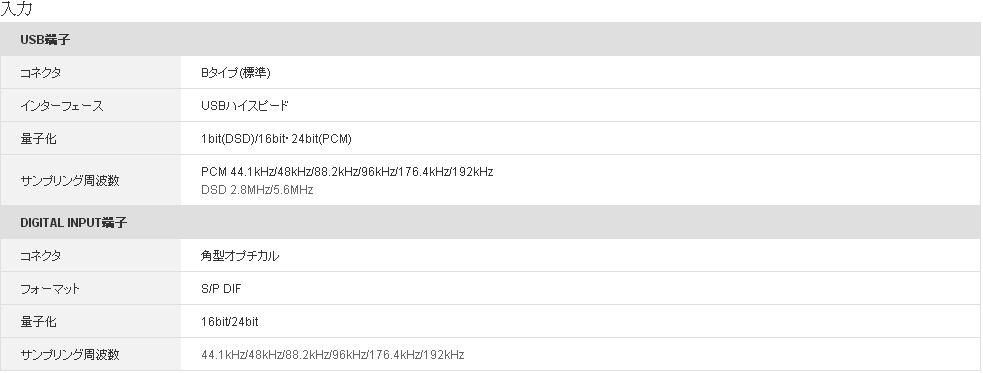Screen dimensions: 983x373
Task: Click the PCM 44.1kHz sampling frequency line
Action: (347, 172)
